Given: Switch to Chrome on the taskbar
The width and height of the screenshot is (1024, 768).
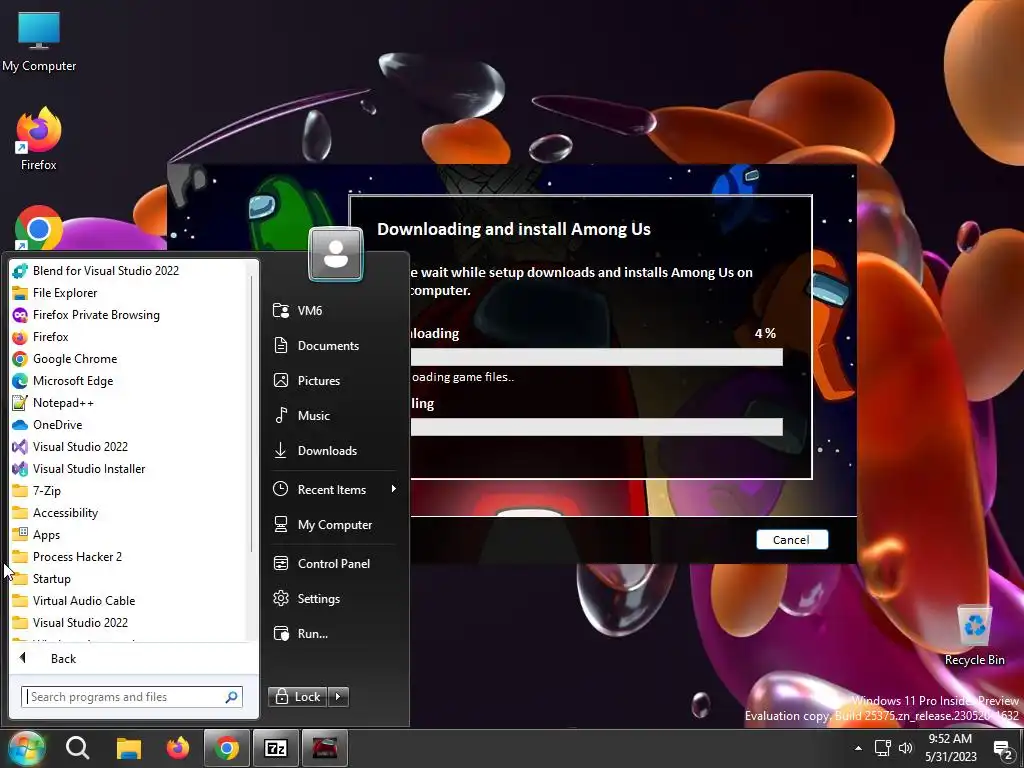Looking at the screenshot, I should coord(227,748).
